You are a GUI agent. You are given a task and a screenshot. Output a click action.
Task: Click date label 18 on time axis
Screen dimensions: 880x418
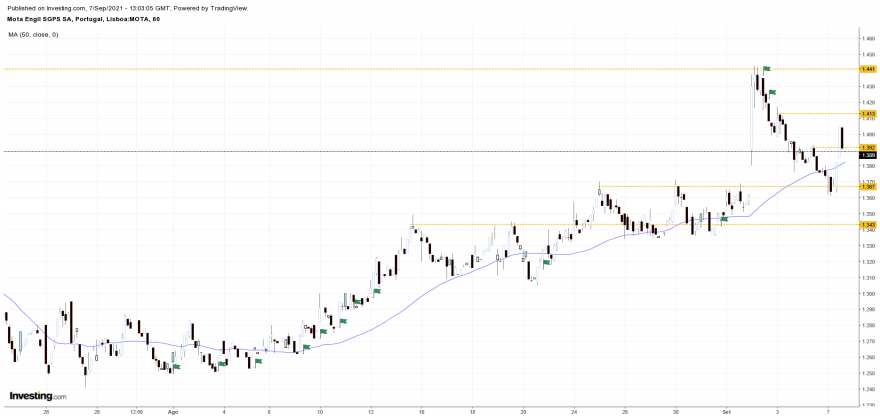473,411
